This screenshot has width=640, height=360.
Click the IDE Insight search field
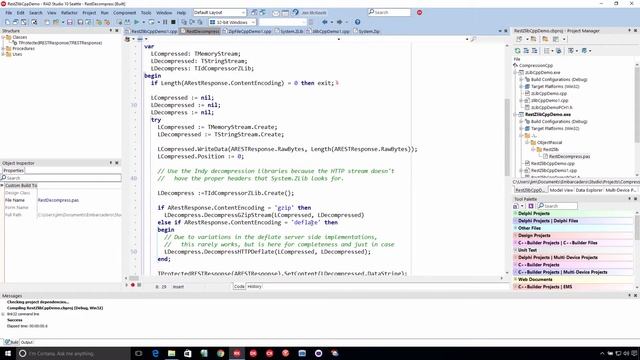(389, 13)
